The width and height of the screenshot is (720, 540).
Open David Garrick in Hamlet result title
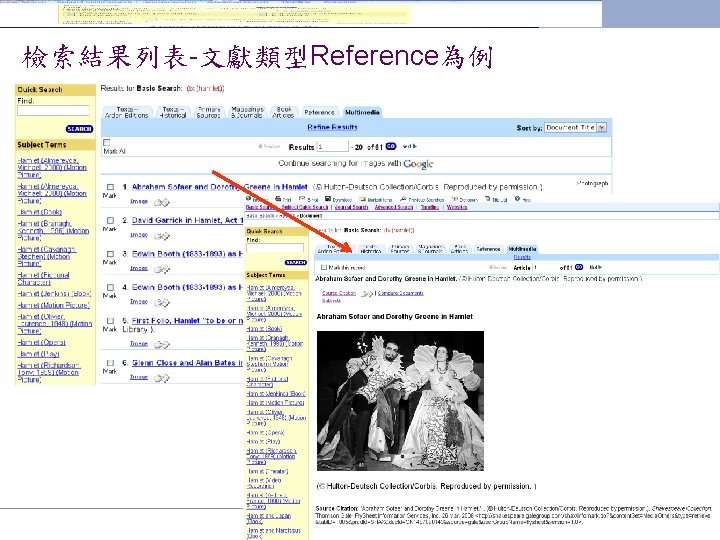pos(187,220)
